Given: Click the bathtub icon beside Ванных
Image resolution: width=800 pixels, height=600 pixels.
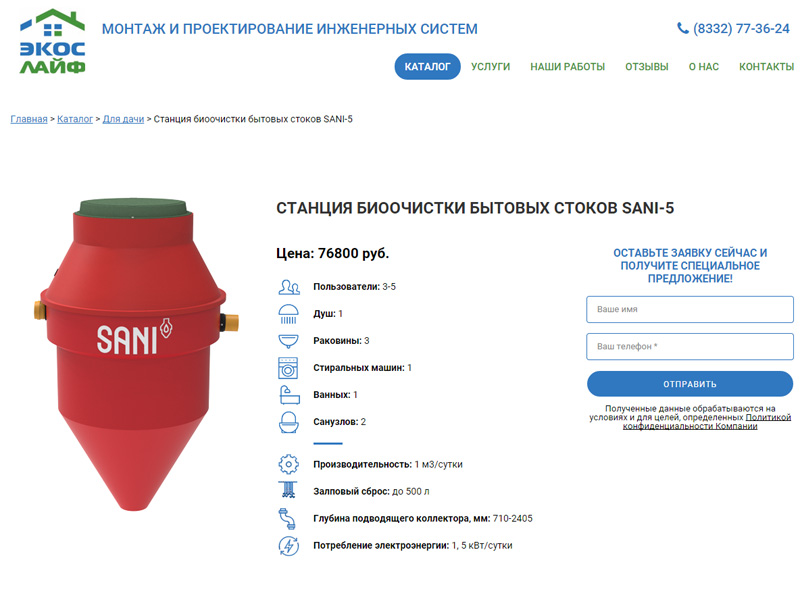Looking at the screenshot, I should (x=289, y=395).
